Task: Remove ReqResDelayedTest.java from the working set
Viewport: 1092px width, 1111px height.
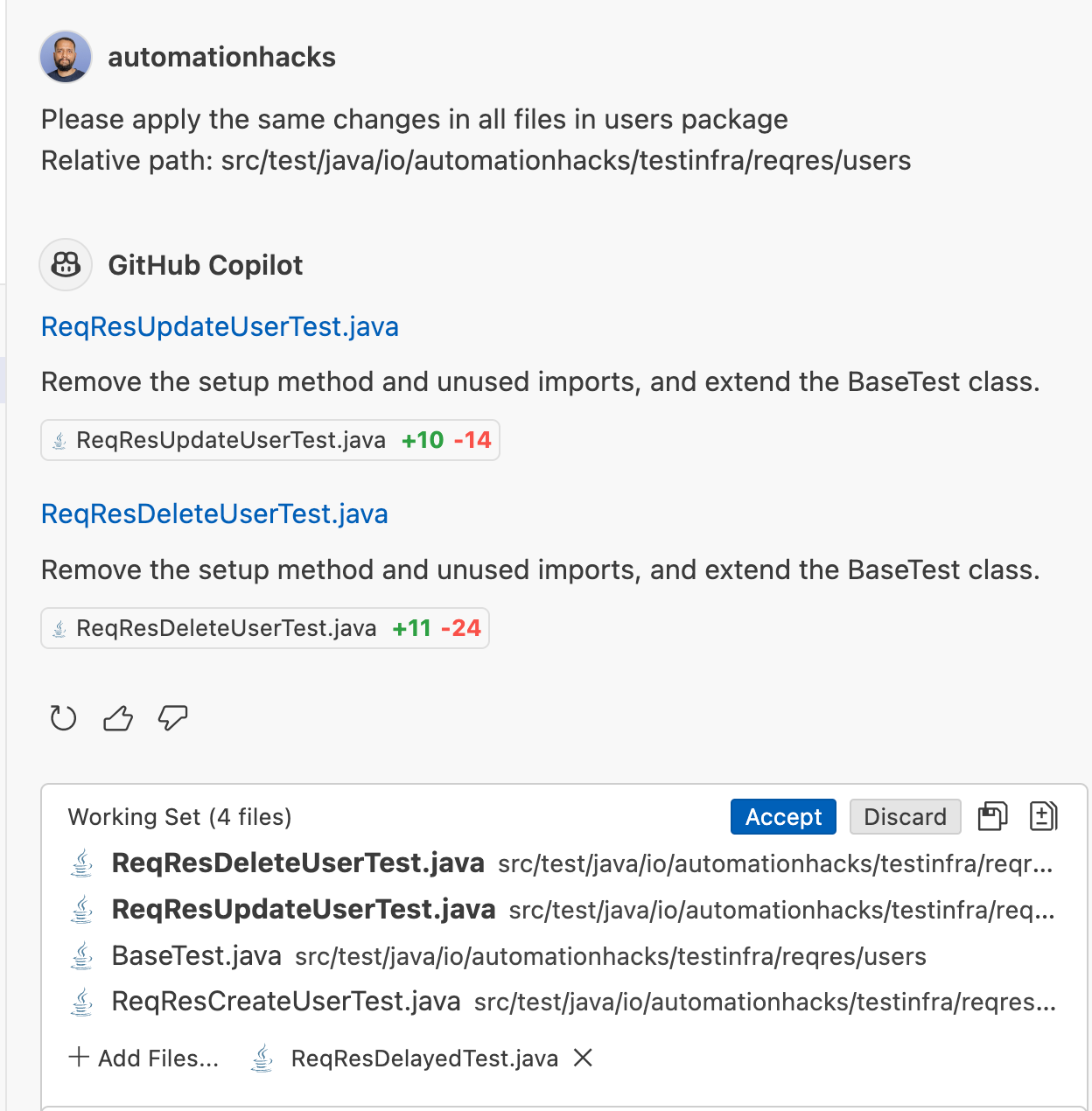Action: (582, 1058)
